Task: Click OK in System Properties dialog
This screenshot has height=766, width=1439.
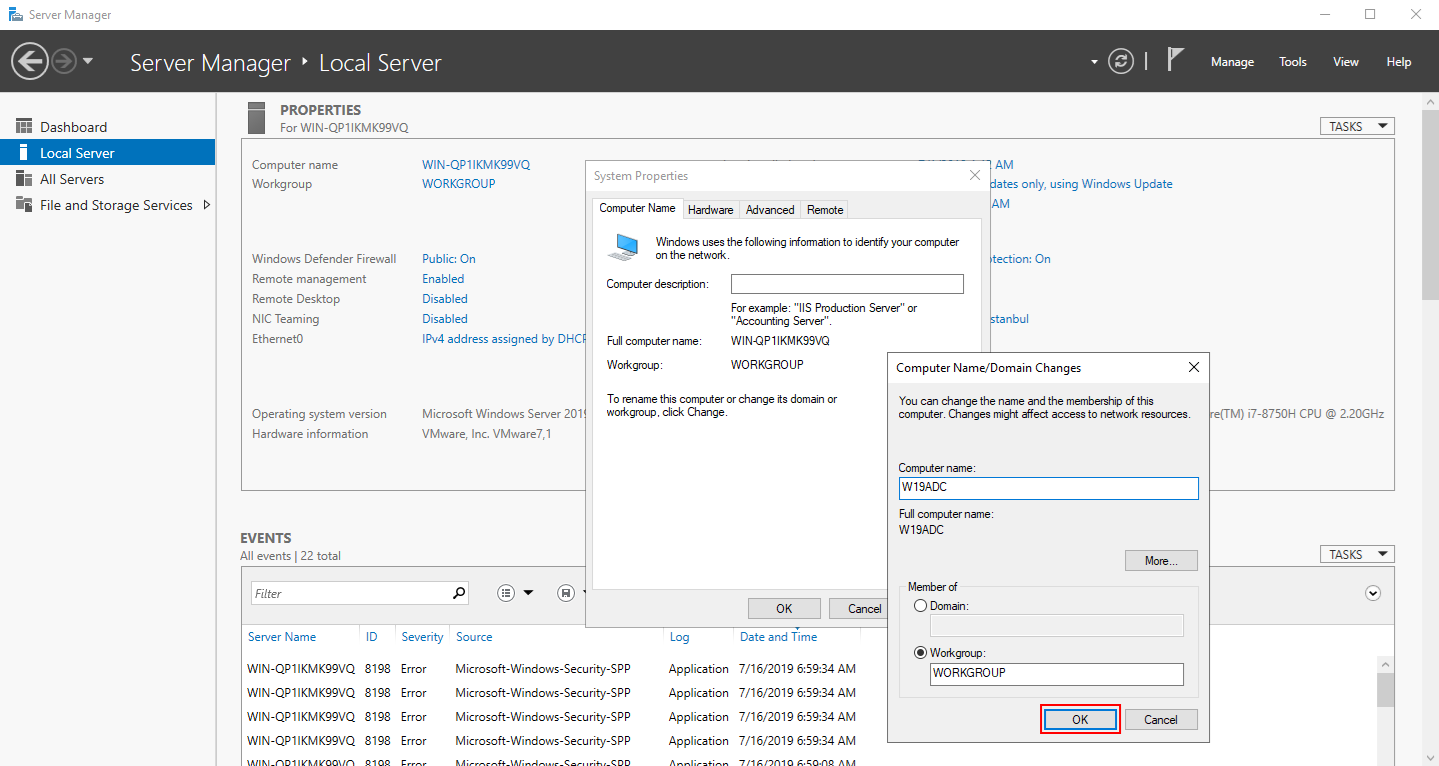Action: (x=784, y=608)
